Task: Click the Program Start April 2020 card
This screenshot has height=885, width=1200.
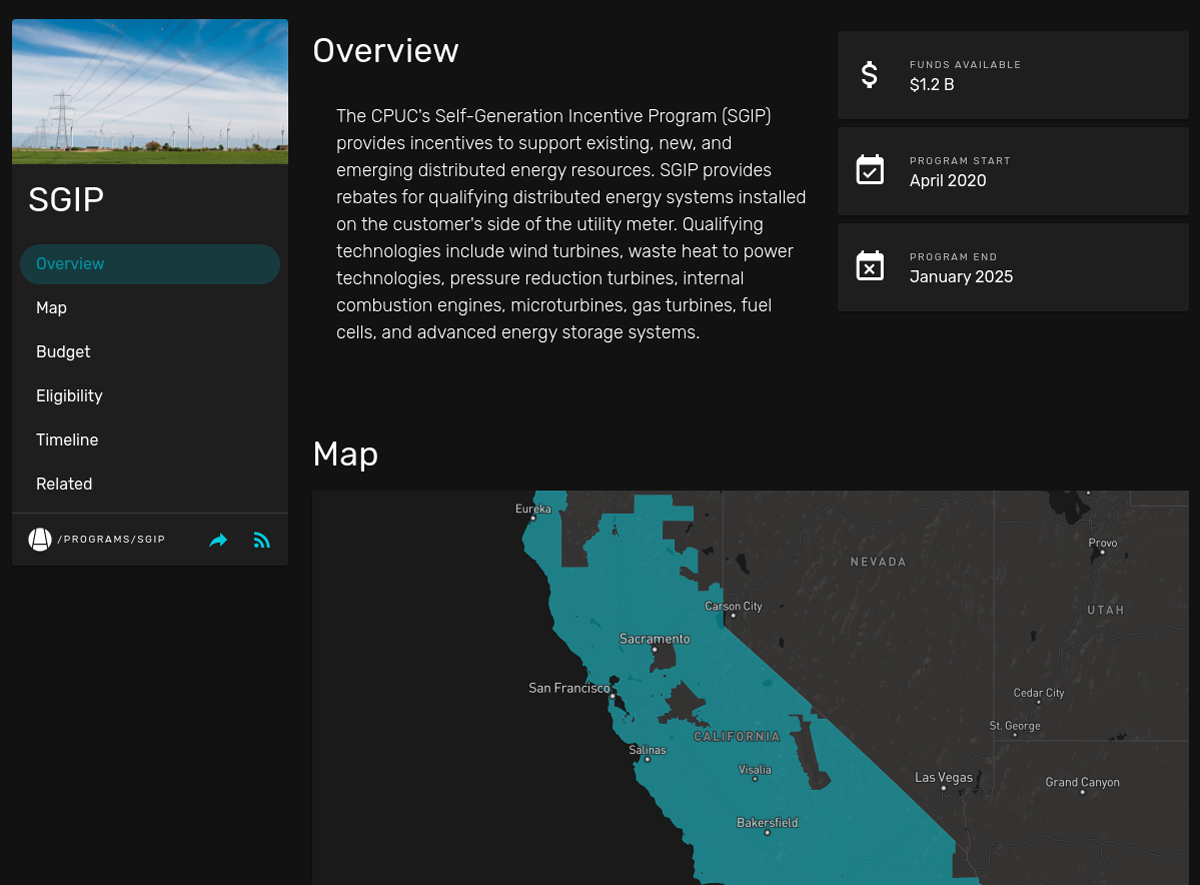Action: (1012, 171)
